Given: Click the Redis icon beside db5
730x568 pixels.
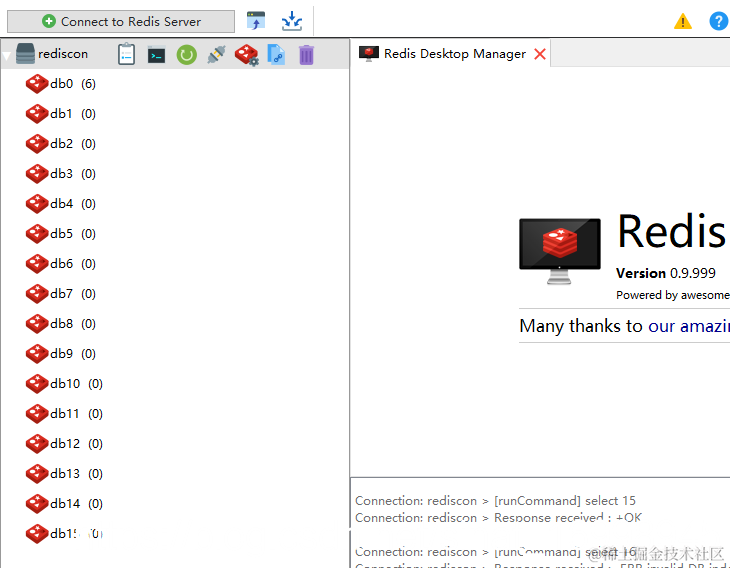Looking at the screenshot, I should pyautogui.click(x=37, y=234).
